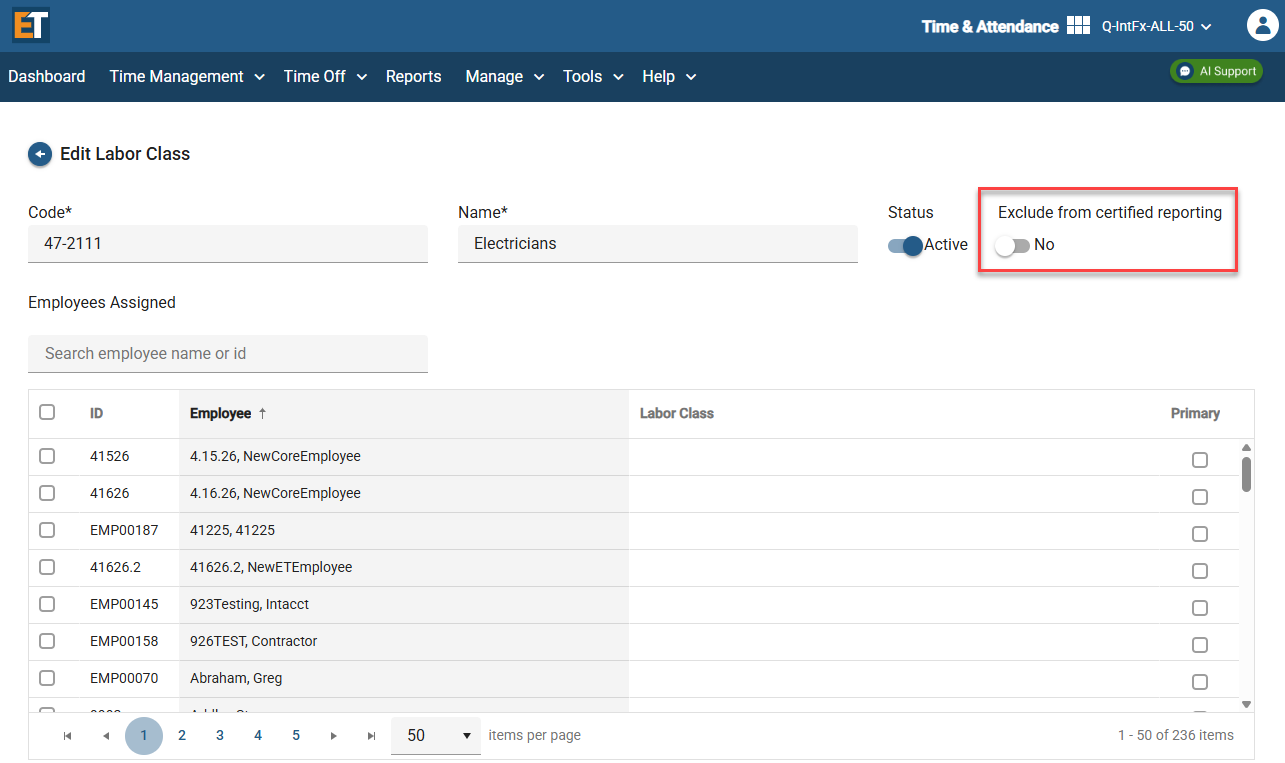Open the Q-IntFx-ALL-50 company selector
Viewport: 1285px width, 763px height.
pos(1156,26)
